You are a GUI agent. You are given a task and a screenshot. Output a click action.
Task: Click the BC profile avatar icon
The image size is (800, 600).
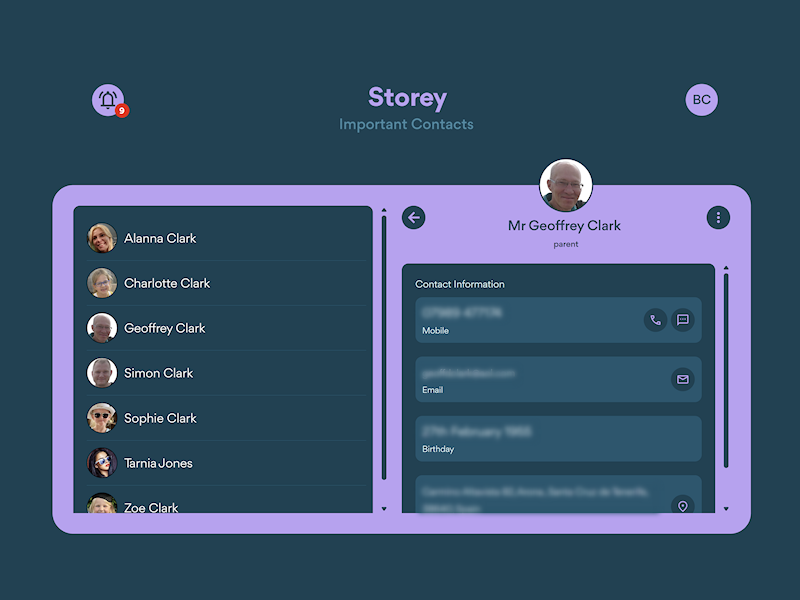pos(701,99)
